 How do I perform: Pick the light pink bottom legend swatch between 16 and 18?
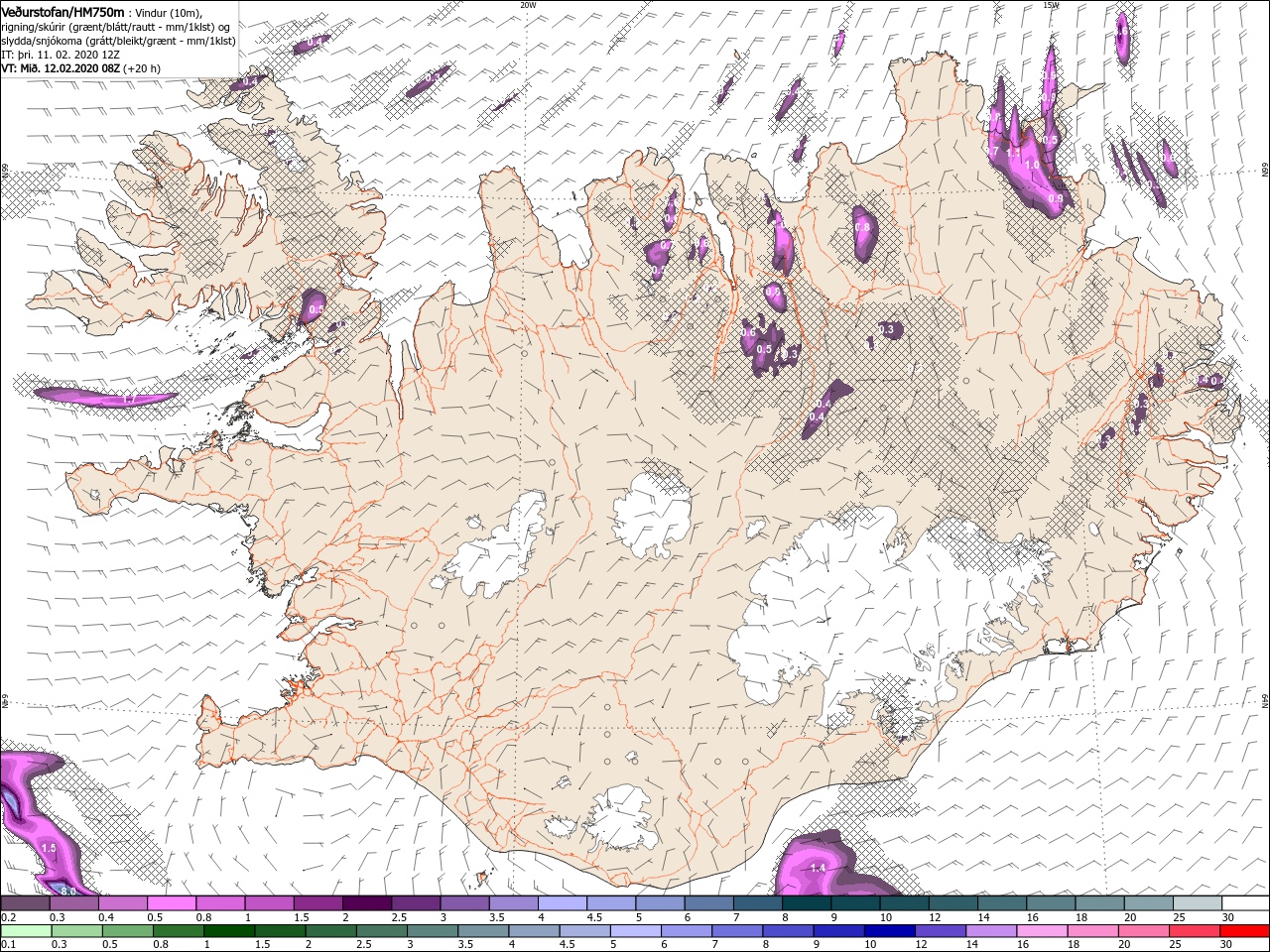click(x=1042, y=931)
